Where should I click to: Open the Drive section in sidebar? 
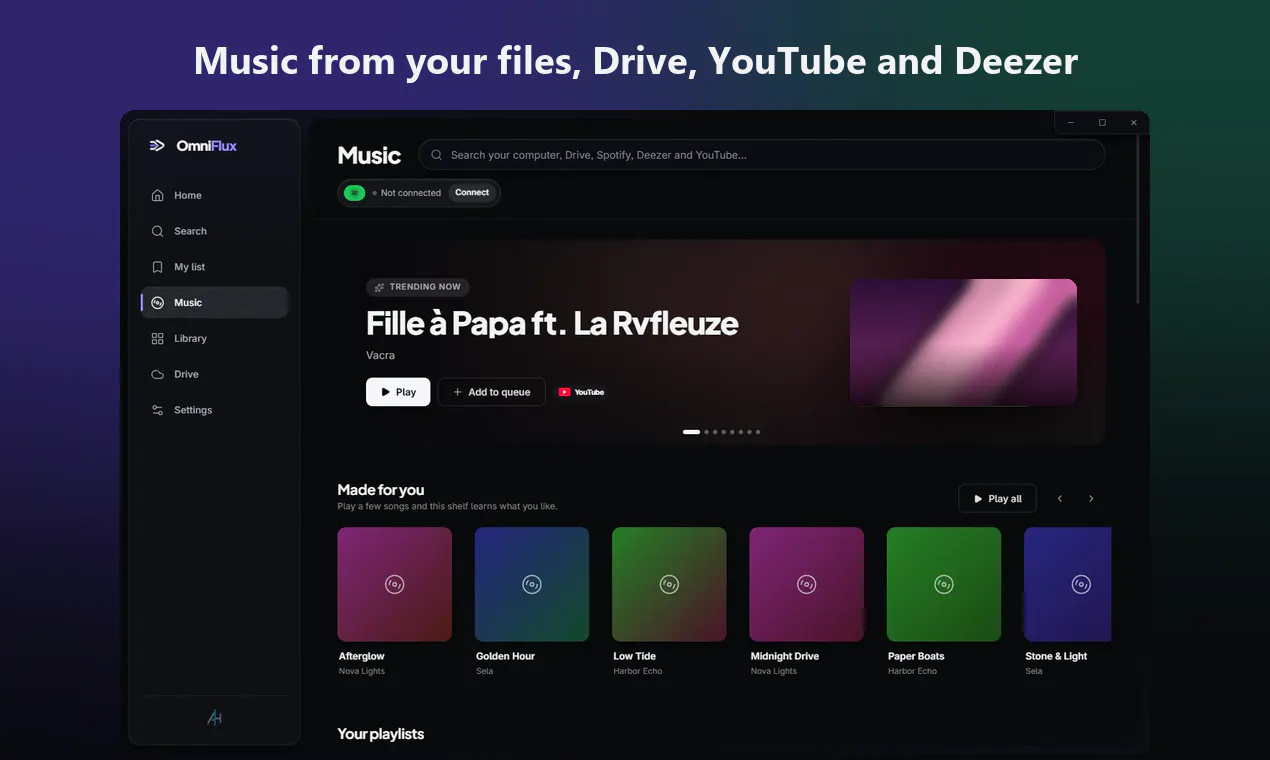pyautogui.click(x=214, y=375)
